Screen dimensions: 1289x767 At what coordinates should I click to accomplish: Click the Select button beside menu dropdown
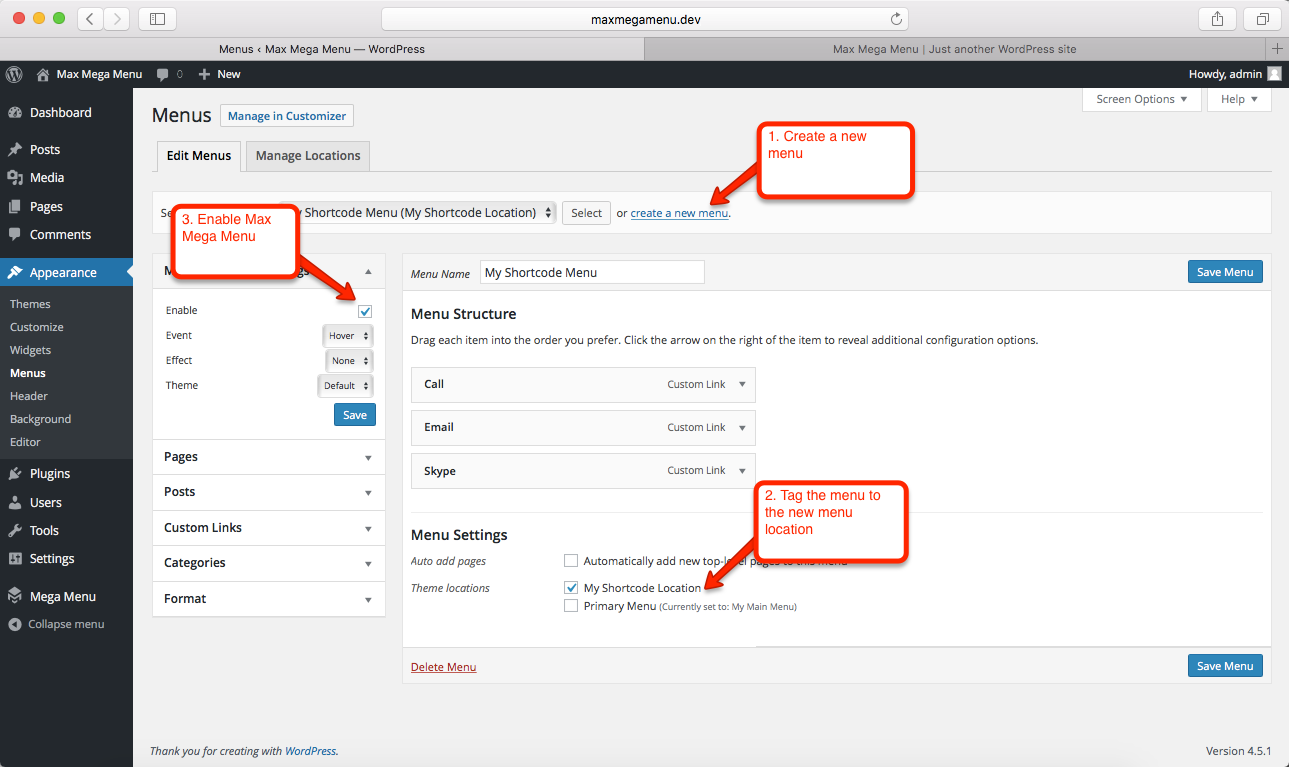click(587, 213)
